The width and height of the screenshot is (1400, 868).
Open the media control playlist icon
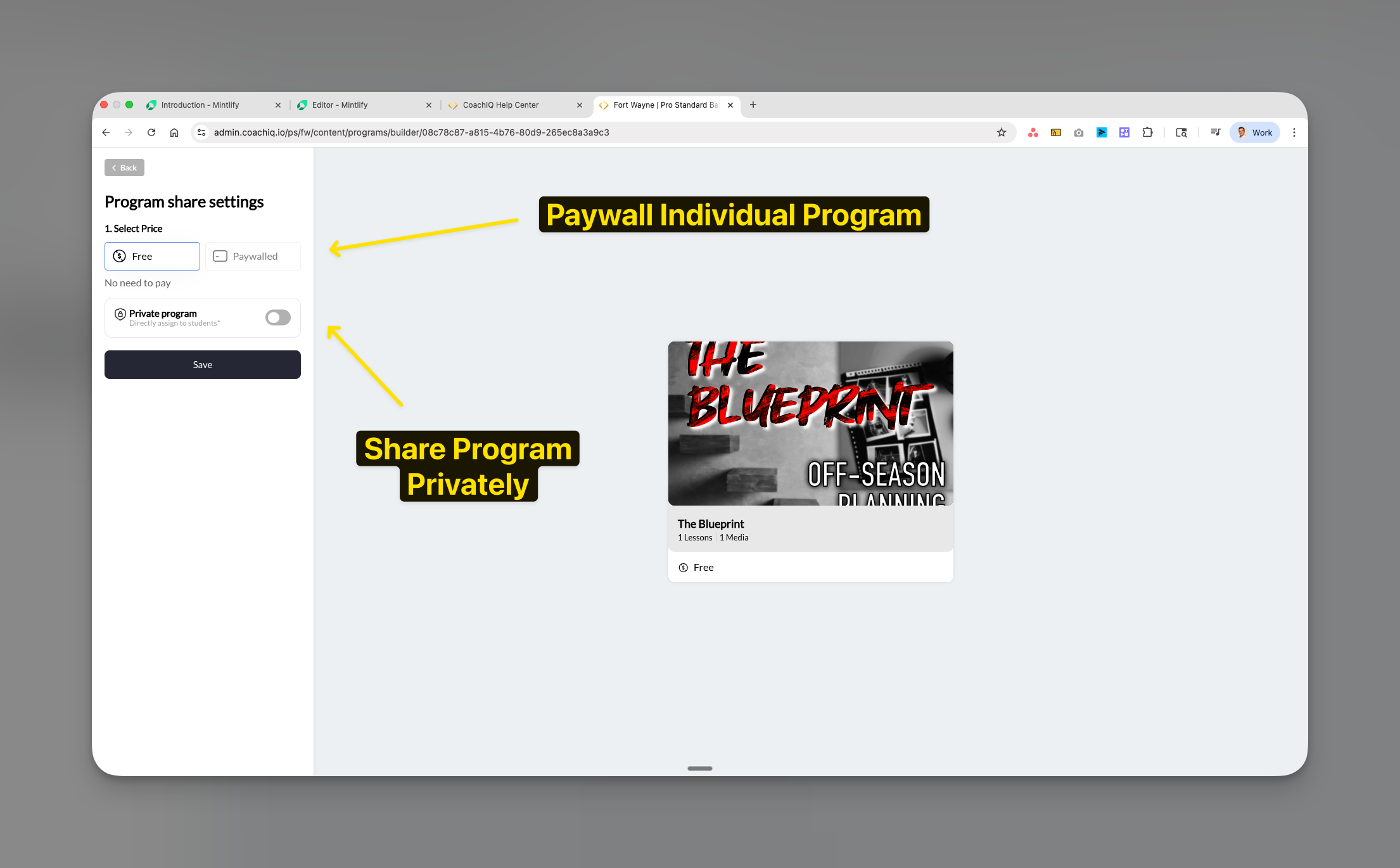1215,132
